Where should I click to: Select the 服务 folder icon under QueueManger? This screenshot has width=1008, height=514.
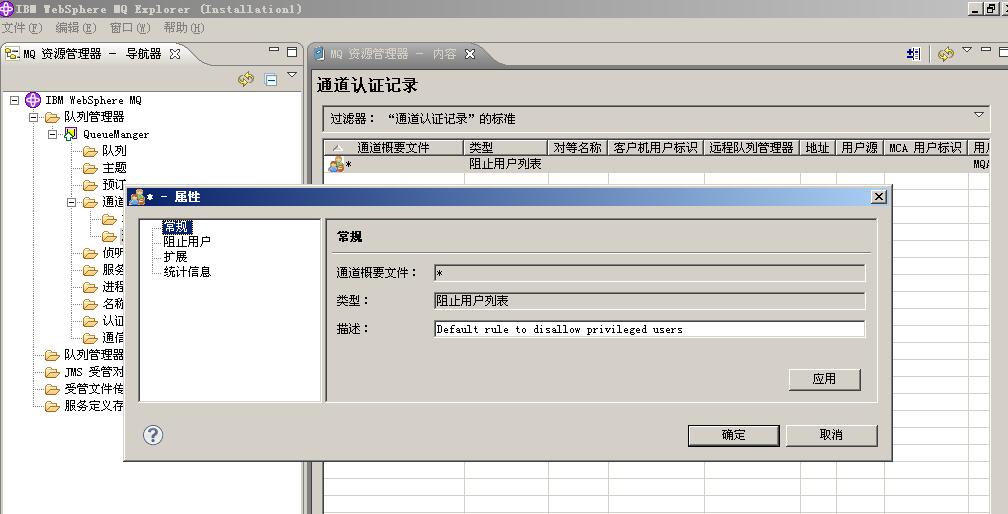[90, 270]
